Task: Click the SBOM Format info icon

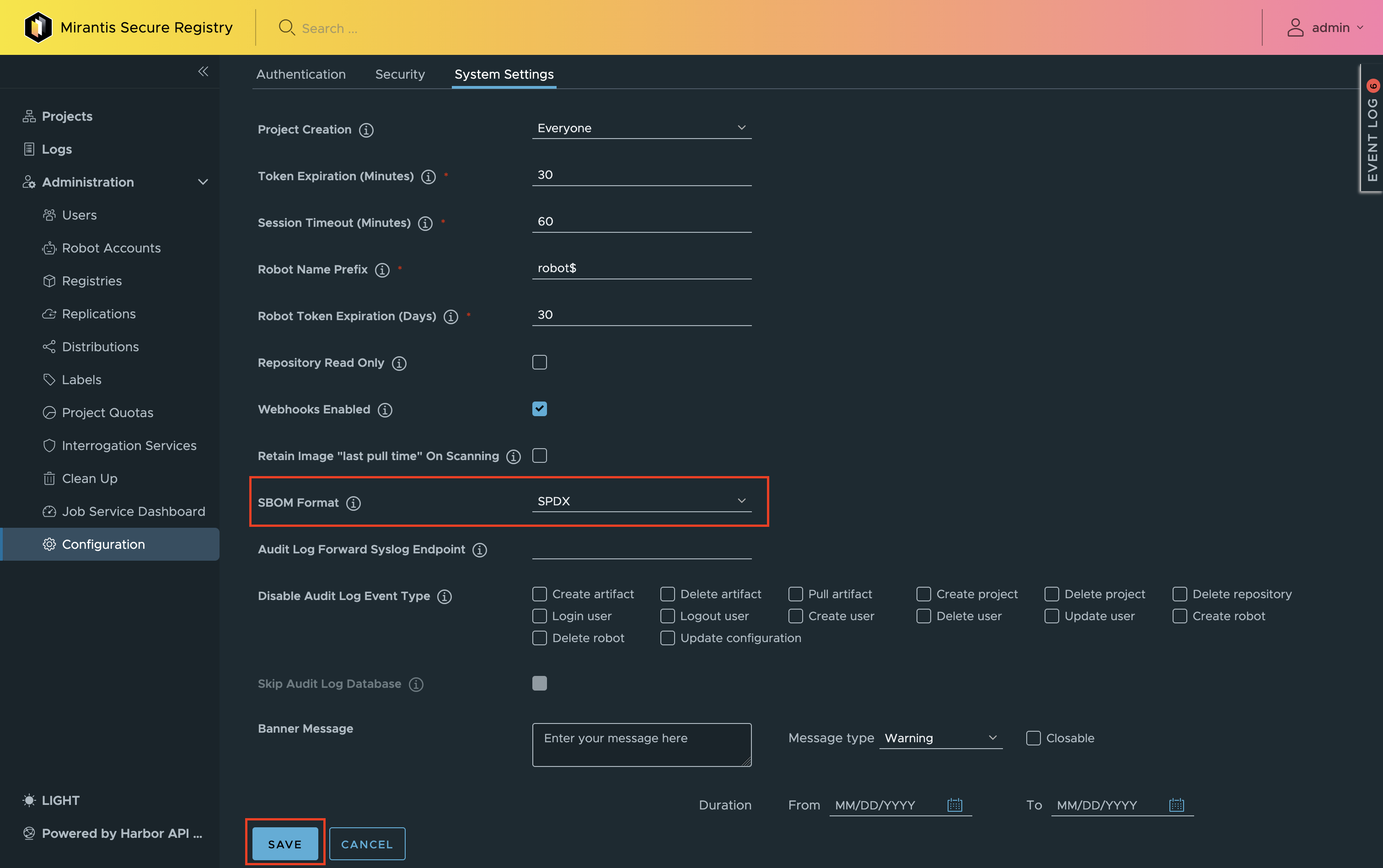Action: tap(354, 504)
